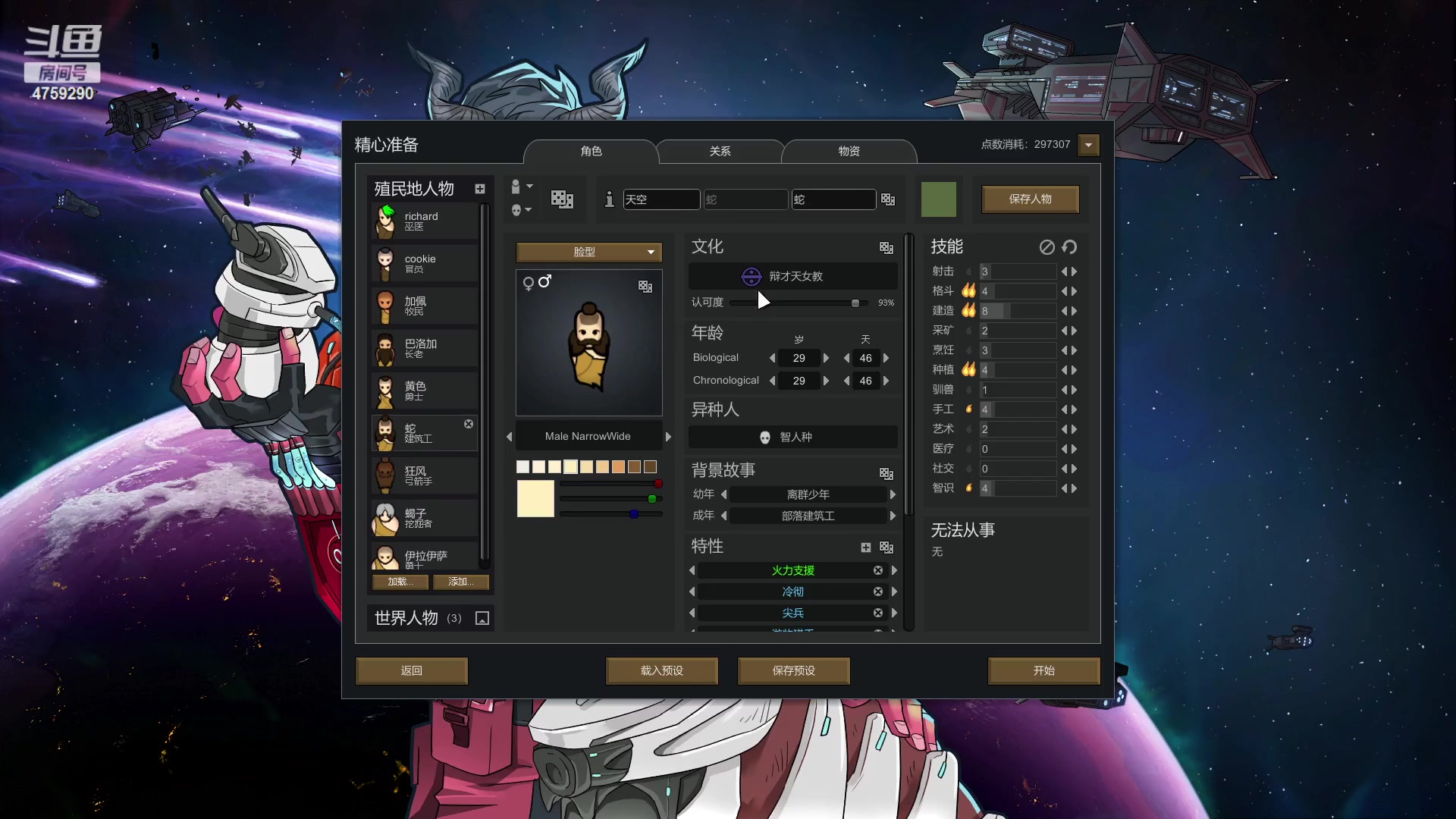
Task: Click the skull icon beside 智人种
Action: (765, 437)
